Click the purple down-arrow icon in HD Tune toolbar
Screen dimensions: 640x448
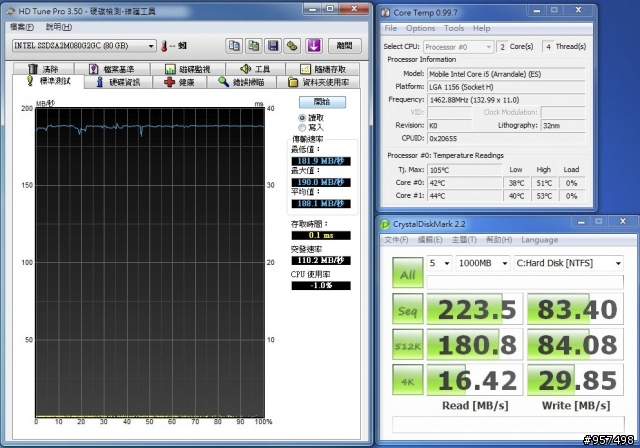[313, 46]
